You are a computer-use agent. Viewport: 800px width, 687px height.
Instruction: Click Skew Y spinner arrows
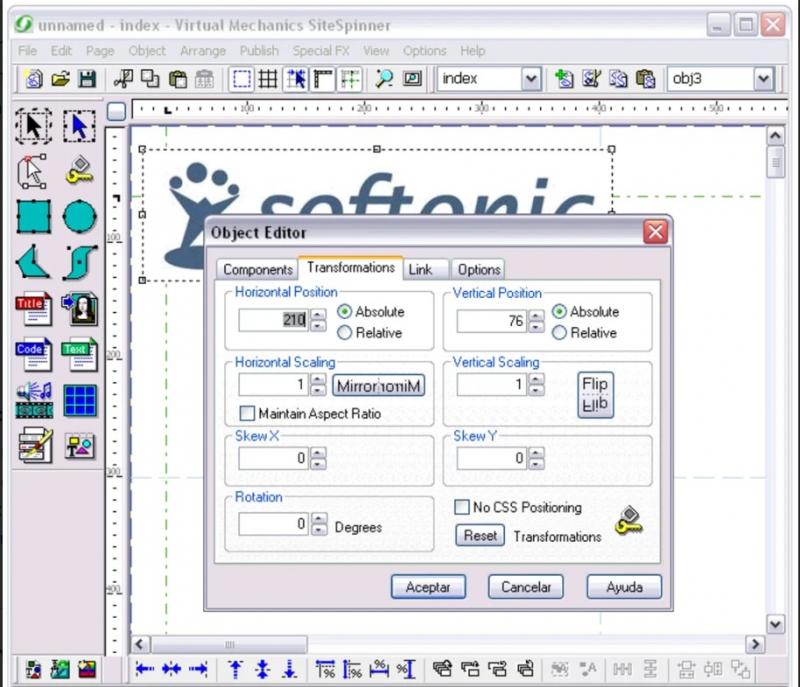(536, 458)
